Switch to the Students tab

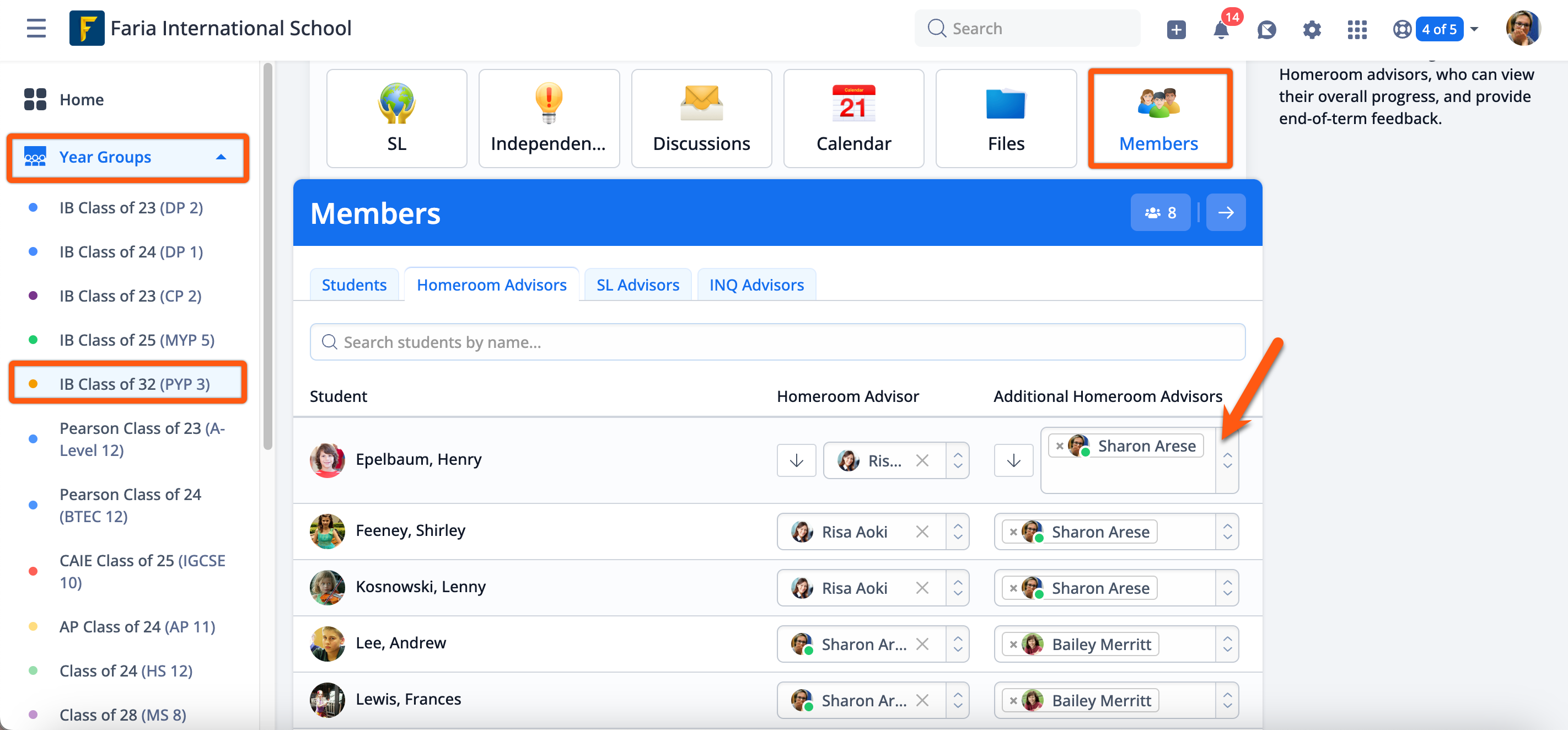click(353, 285)
